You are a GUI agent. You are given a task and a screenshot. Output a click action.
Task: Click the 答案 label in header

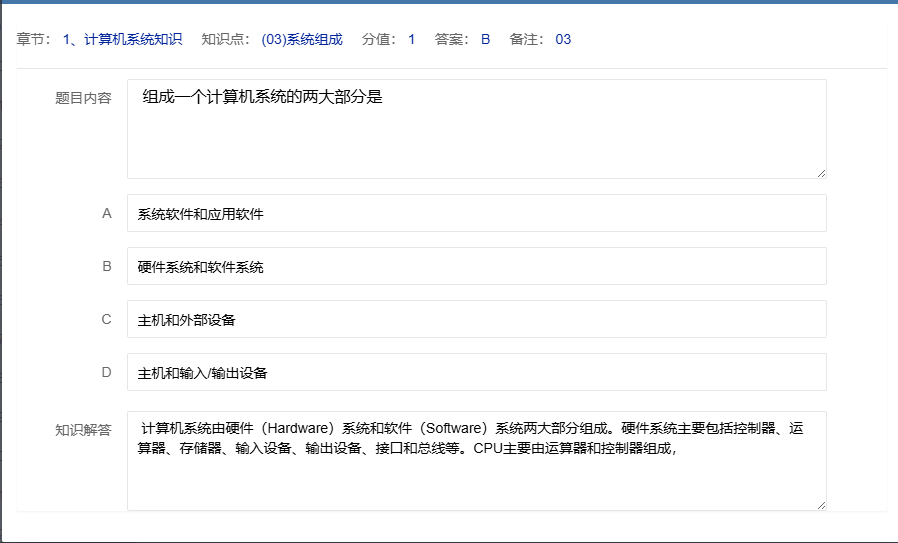click(x=451, y=40)
